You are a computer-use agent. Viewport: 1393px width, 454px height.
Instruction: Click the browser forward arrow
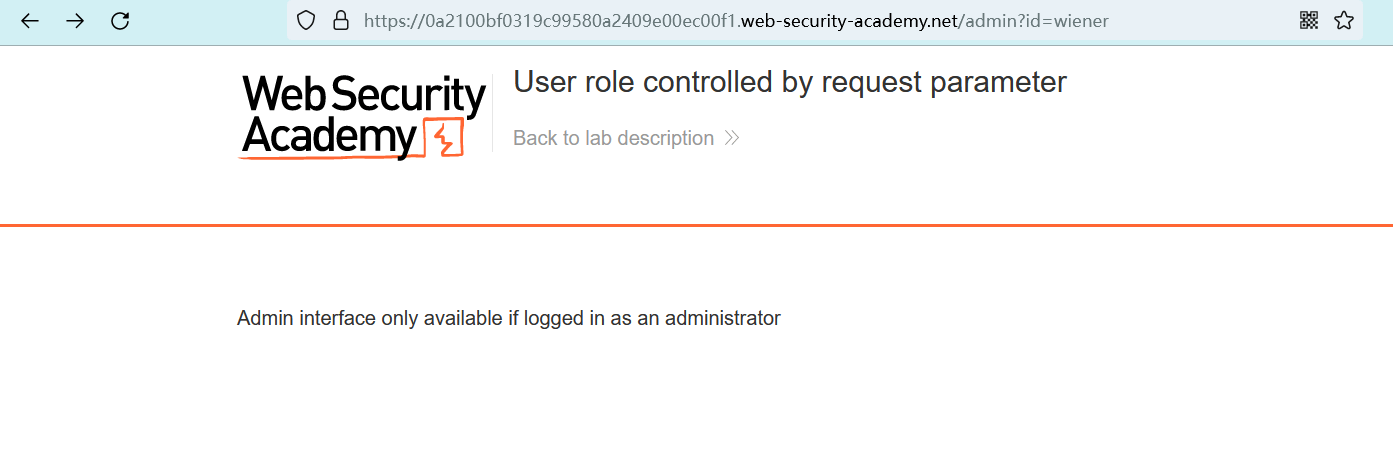click(75, 20)
